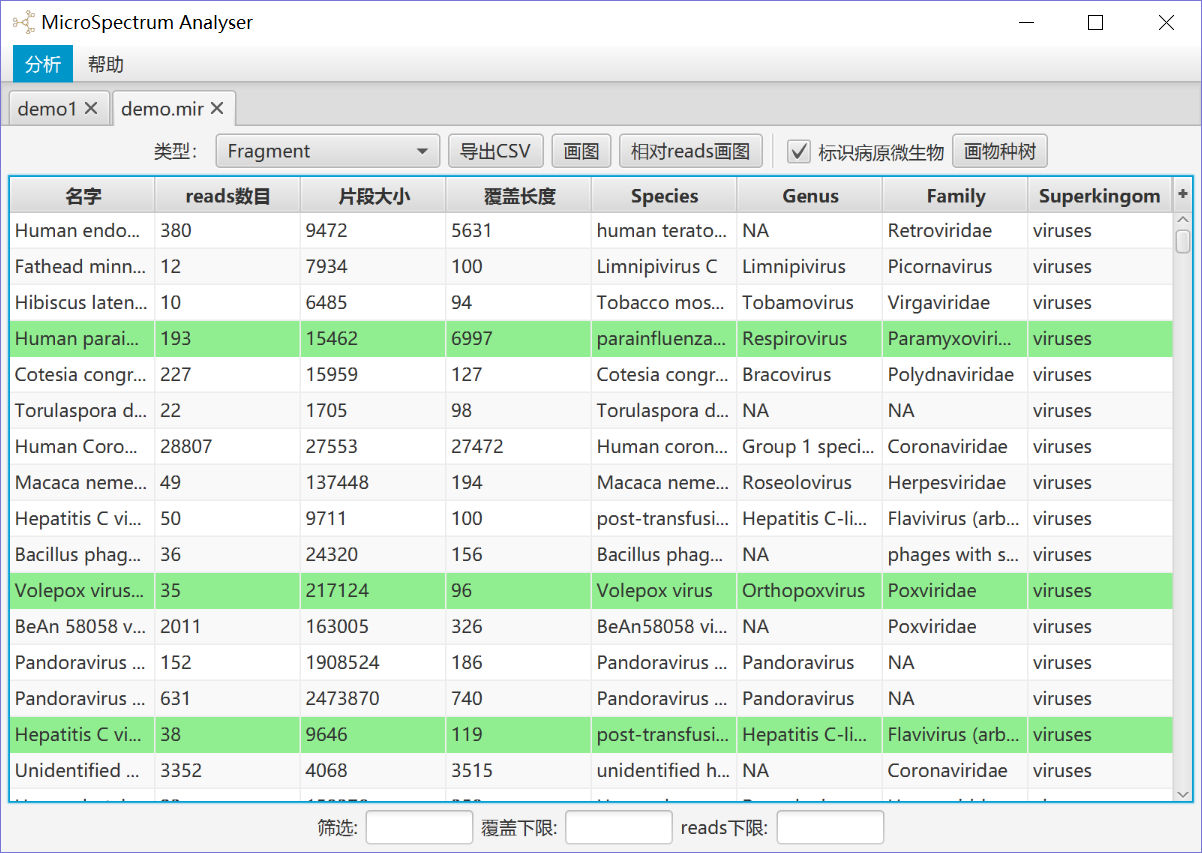Close the demo.mir tab
1202x853 pixels.
click(216, 109)
